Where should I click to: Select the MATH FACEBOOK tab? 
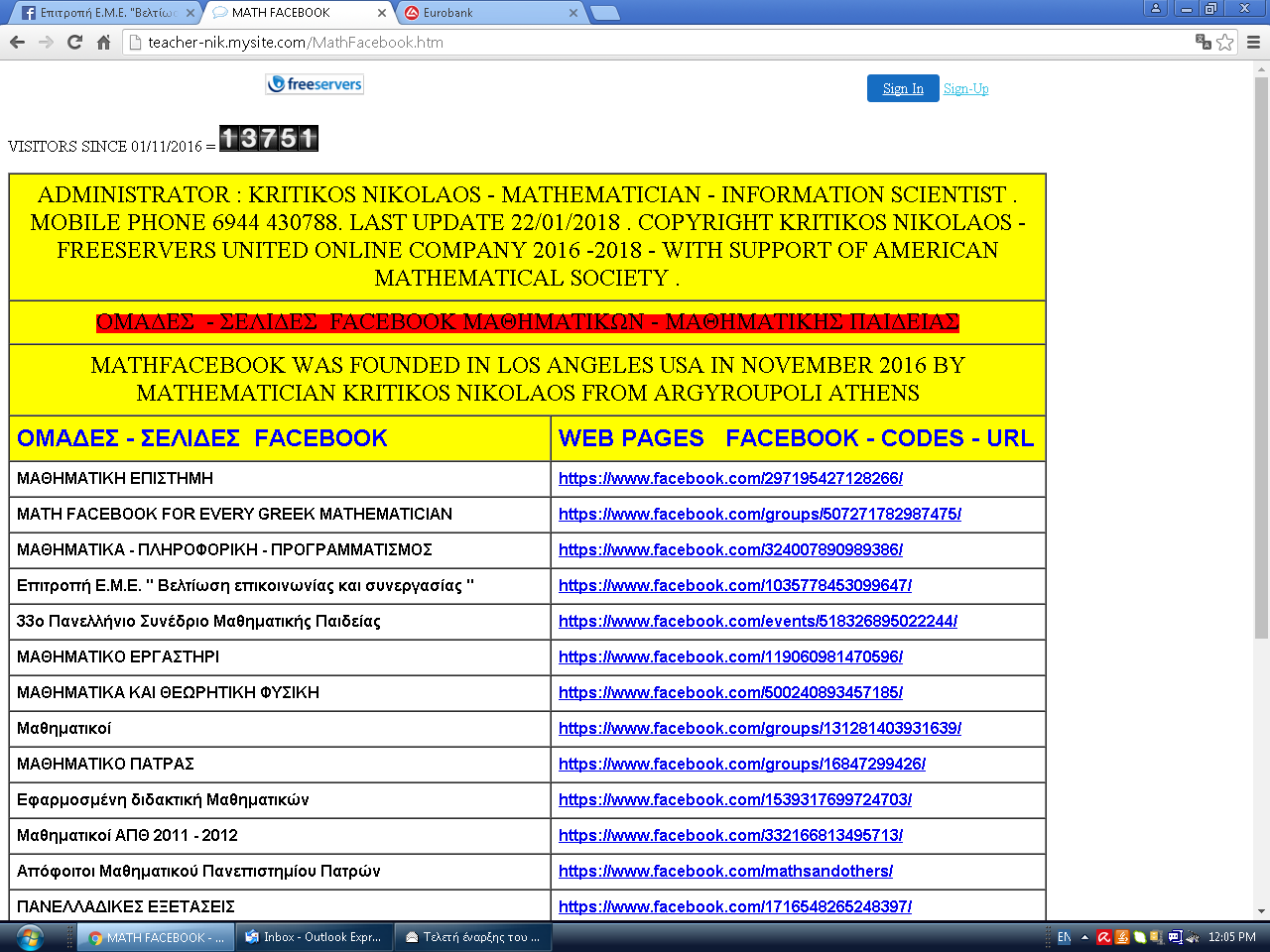(x=298, y=13)
